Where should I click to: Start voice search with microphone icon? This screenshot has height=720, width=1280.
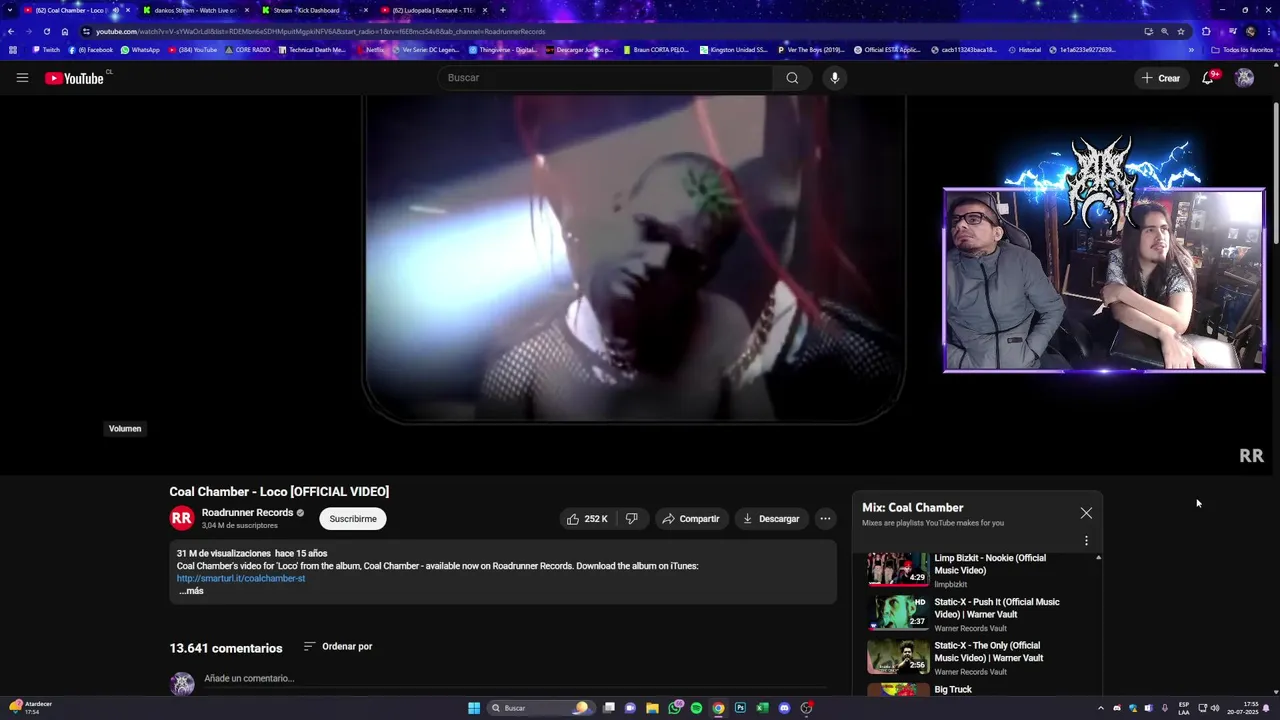(x=835, y=78)
